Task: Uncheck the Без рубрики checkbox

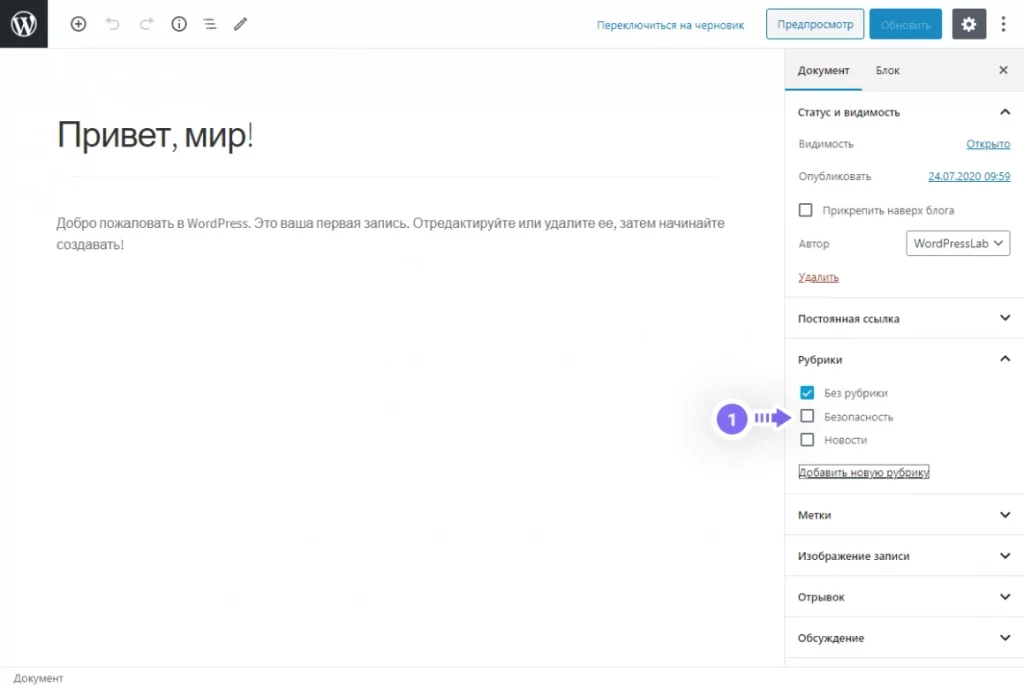Action: [x=806, y=393]
